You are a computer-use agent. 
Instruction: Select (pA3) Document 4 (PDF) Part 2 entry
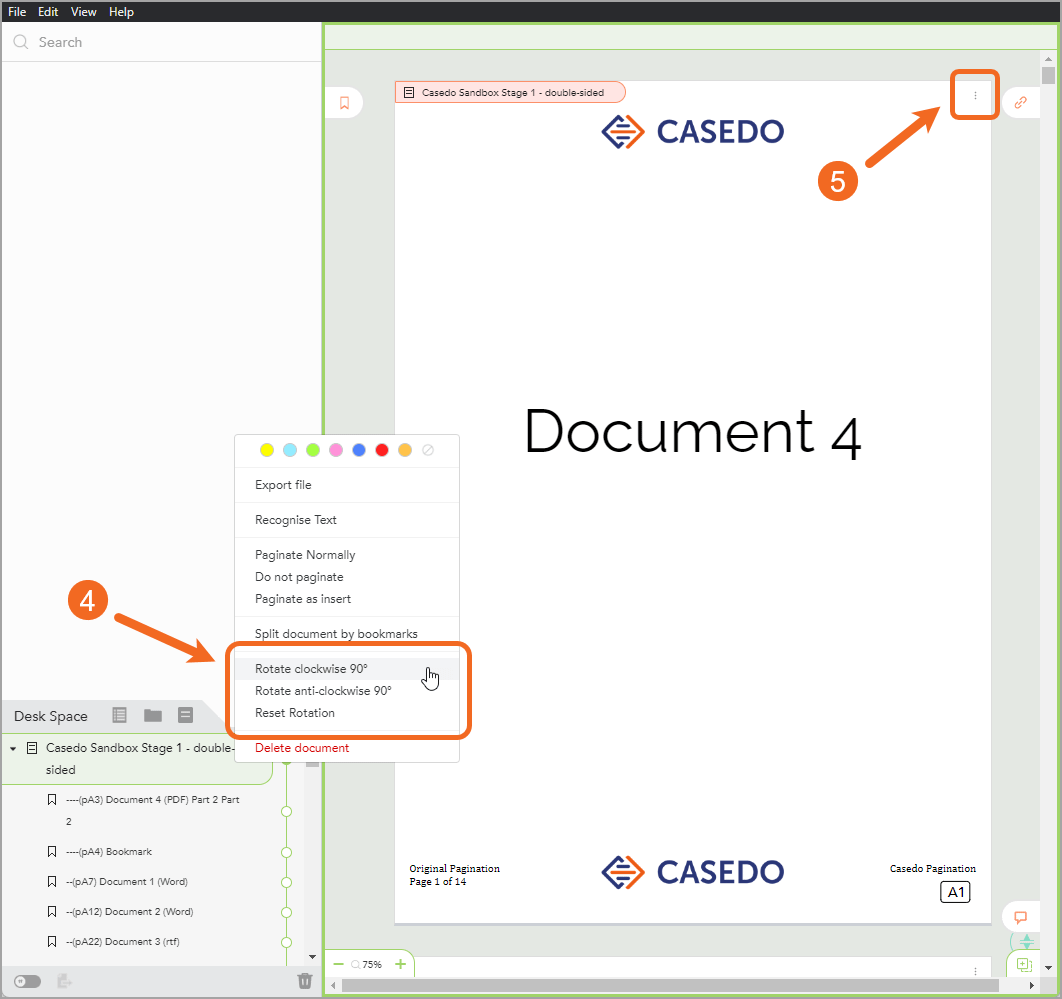[x=152, y=811]
